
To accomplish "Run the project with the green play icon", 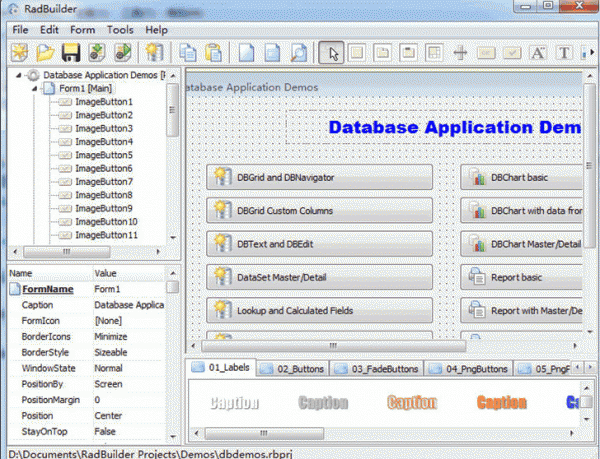I will (123, 52).
